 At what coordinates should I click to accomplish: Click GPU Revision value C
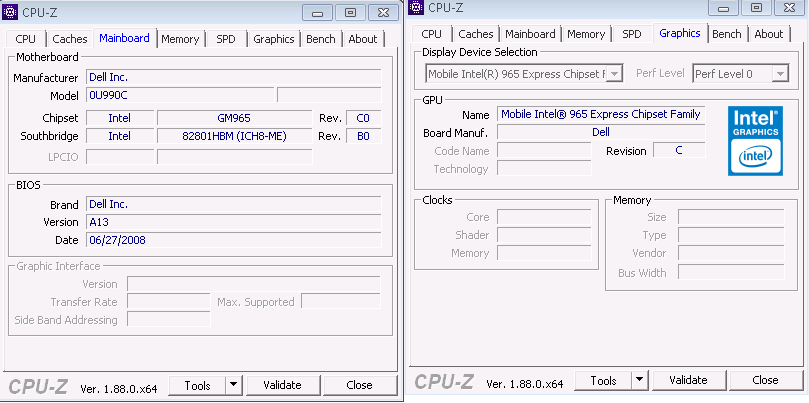679,150
